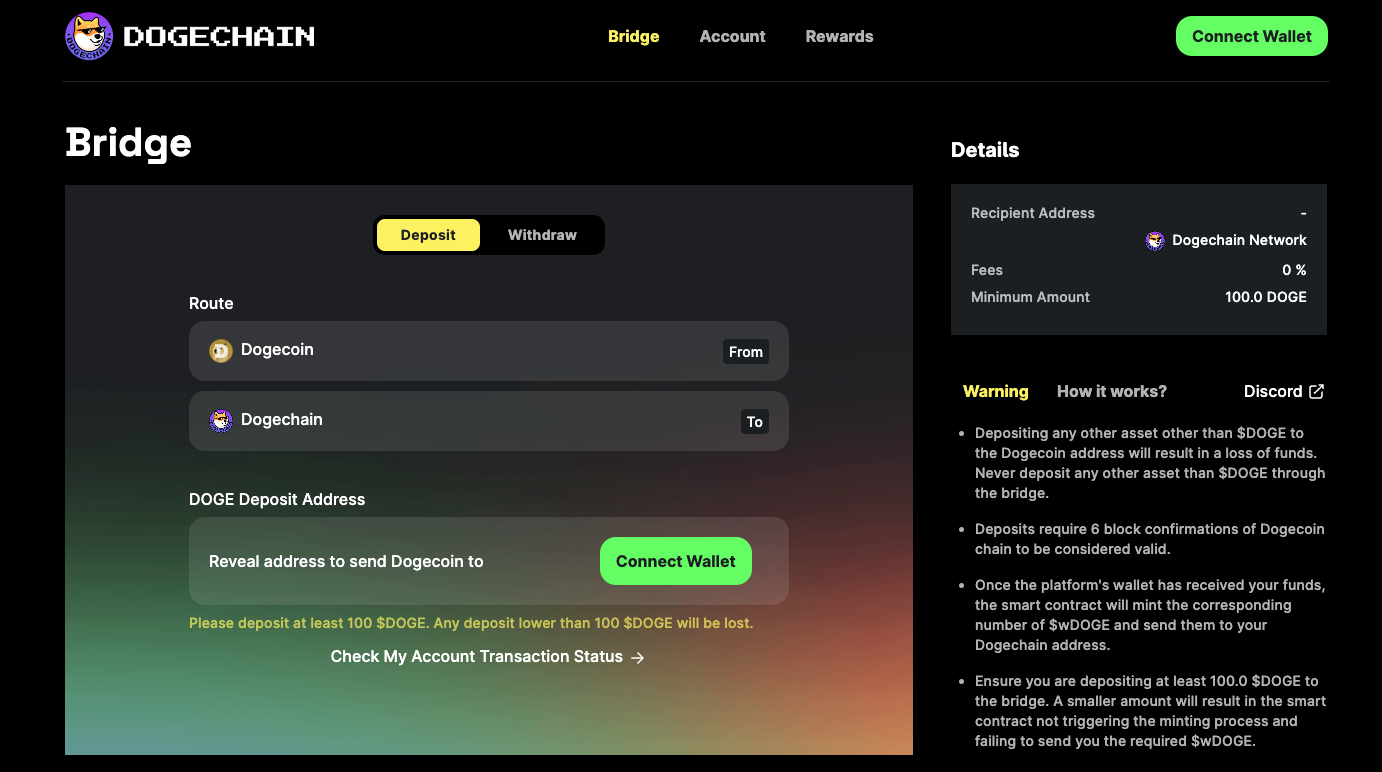
Task: Click the Bridge page heading
Action: [128, 143]
